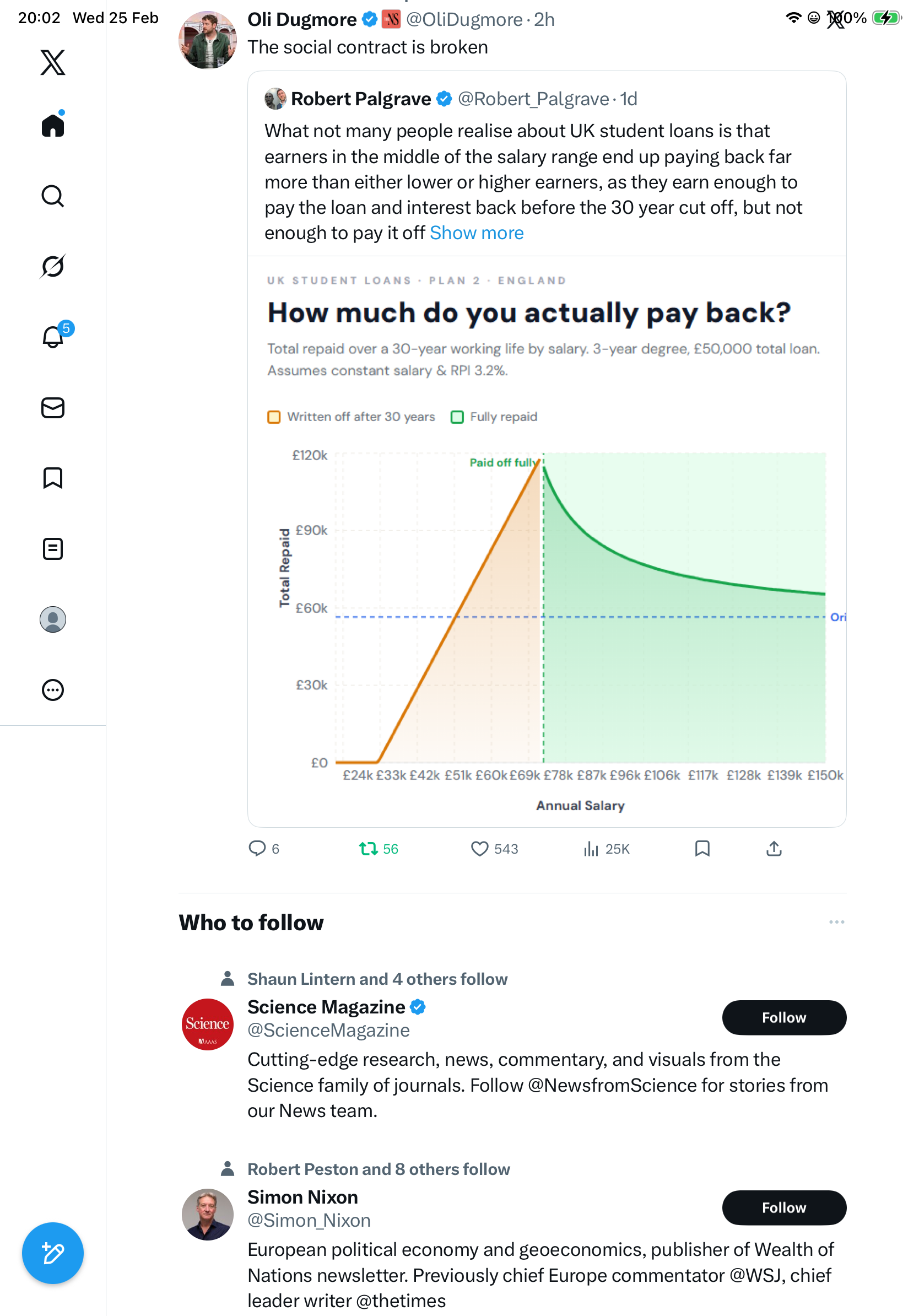Screen dimensions: 919x1316
Task: Open the Home feed icon
Action: click(53, 126)
